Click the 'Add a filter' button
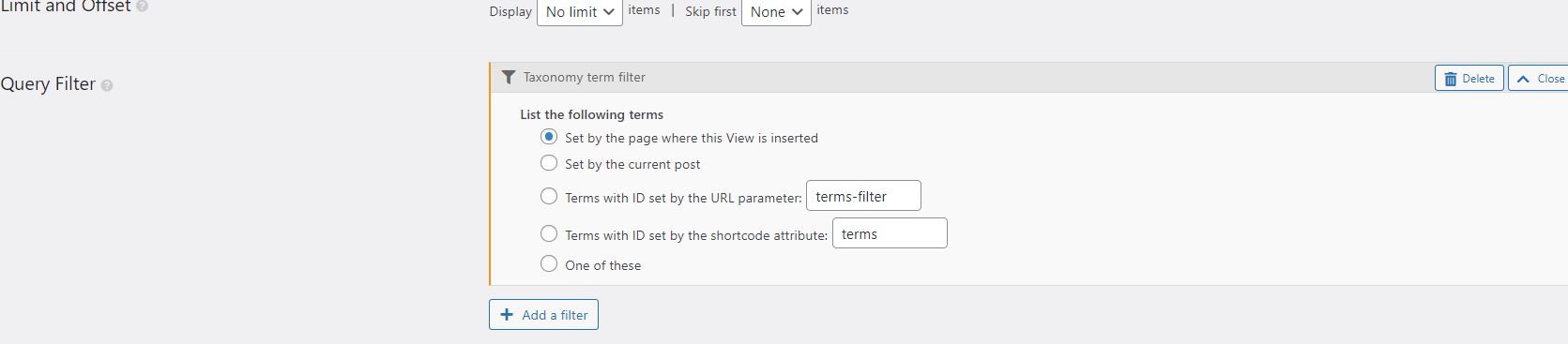This screenshot has height=344, width=1568. click(x=543, y=315)
